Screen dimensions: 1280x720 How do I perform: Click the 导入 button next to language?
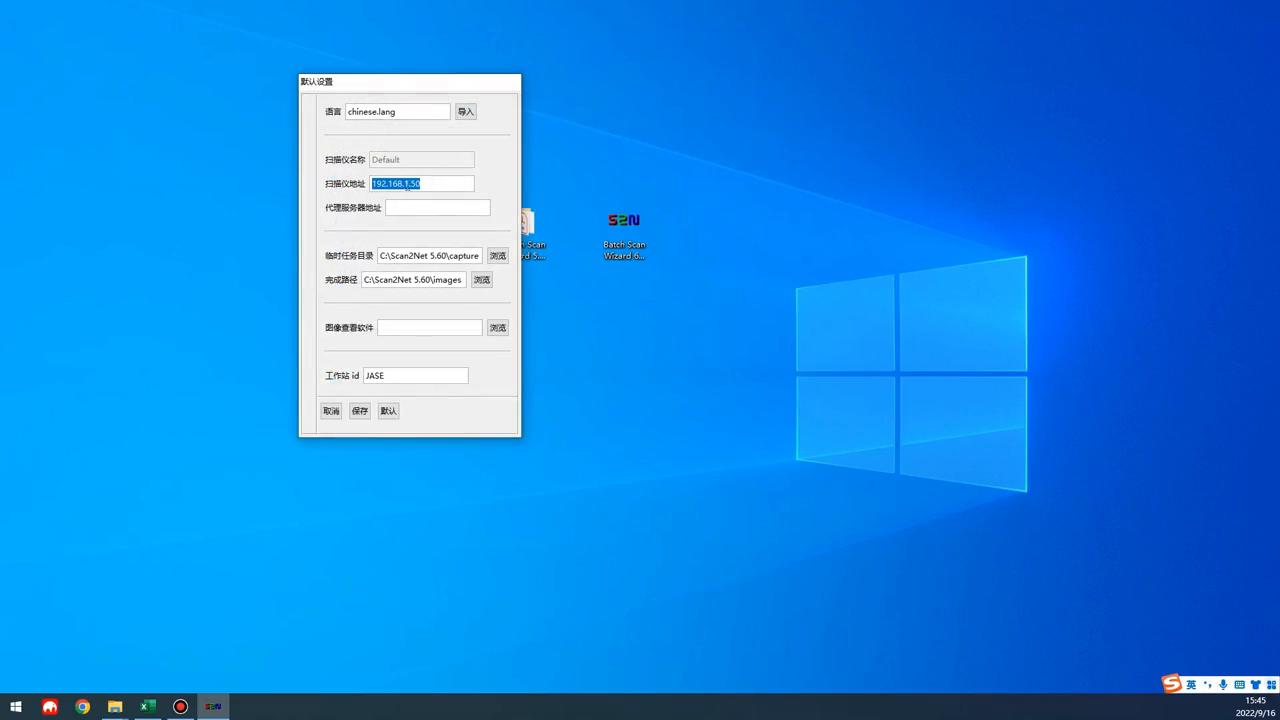465,112
